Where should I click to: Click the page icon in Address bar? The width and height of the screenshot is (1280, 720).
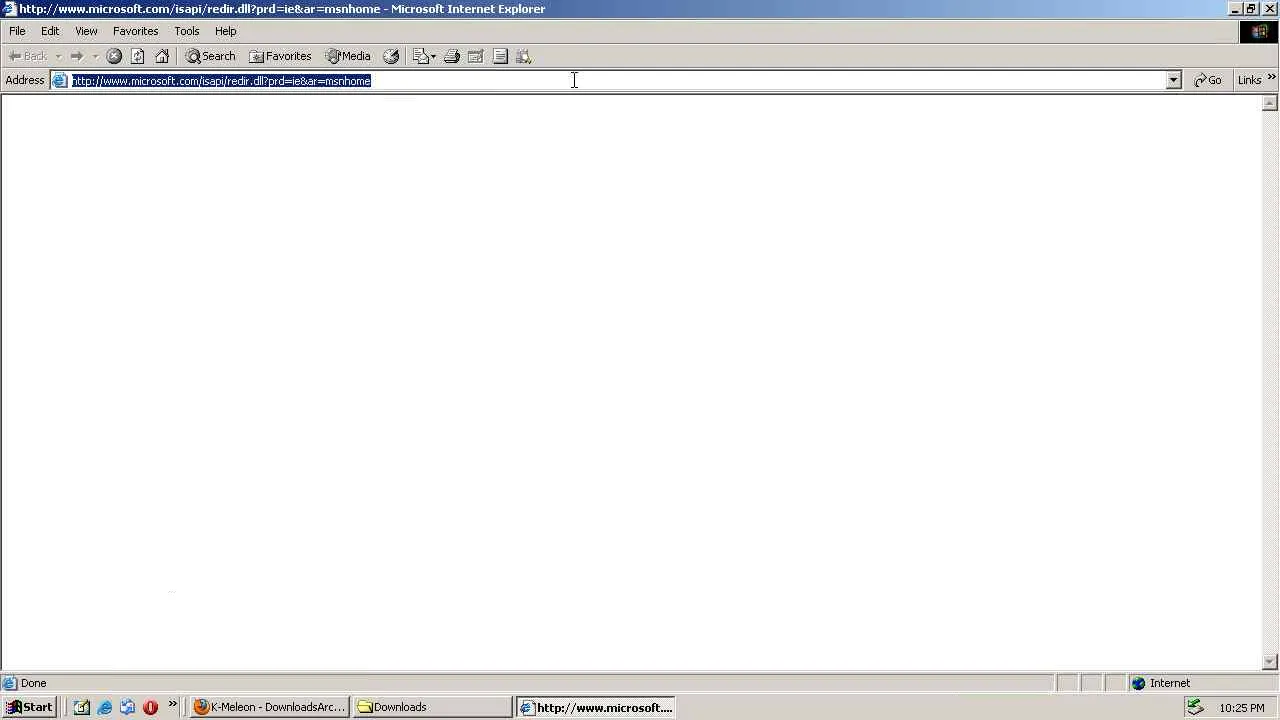[61, 80]
